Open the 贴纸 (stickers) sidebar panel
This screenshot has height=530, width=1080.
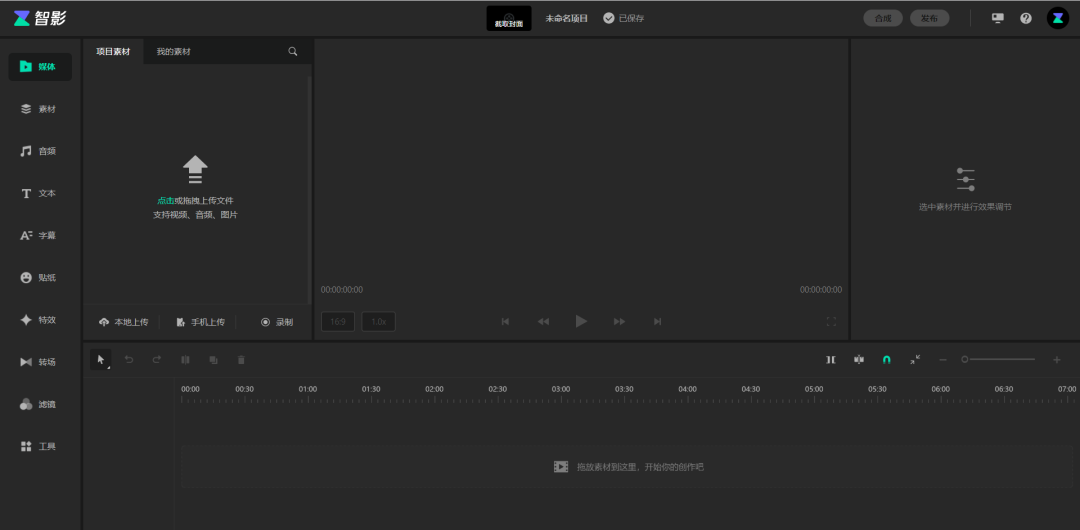coord(40,277)
